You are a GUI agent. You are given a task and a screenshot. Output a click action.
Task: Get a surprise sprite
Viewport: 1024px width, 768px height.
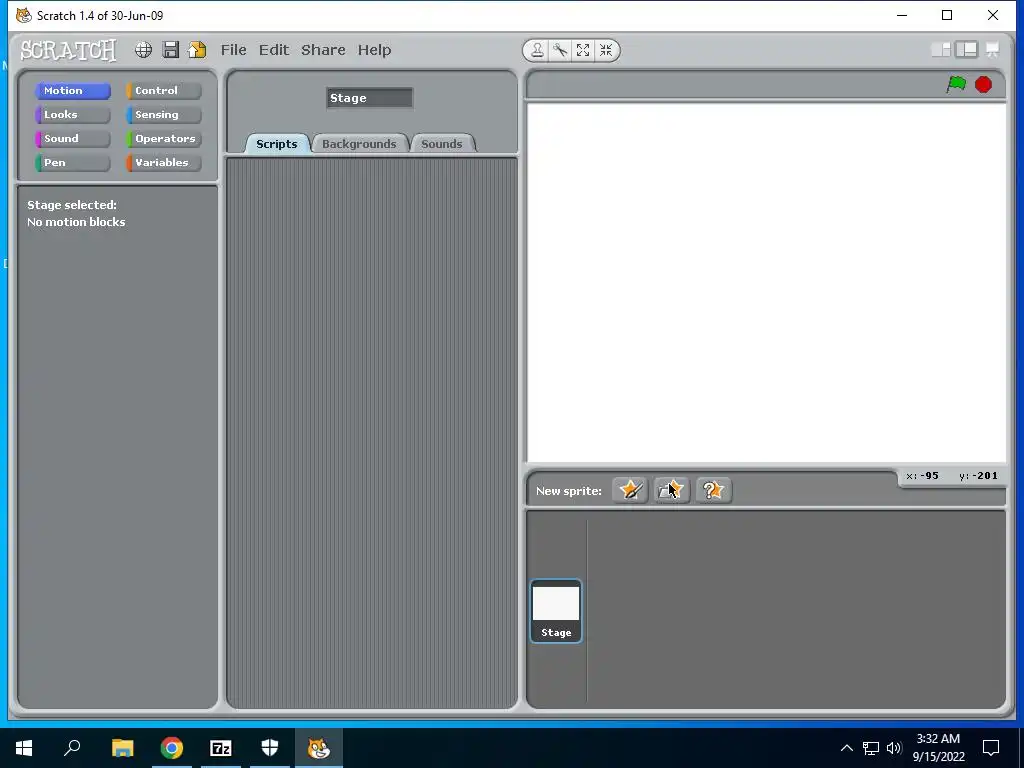713,490
